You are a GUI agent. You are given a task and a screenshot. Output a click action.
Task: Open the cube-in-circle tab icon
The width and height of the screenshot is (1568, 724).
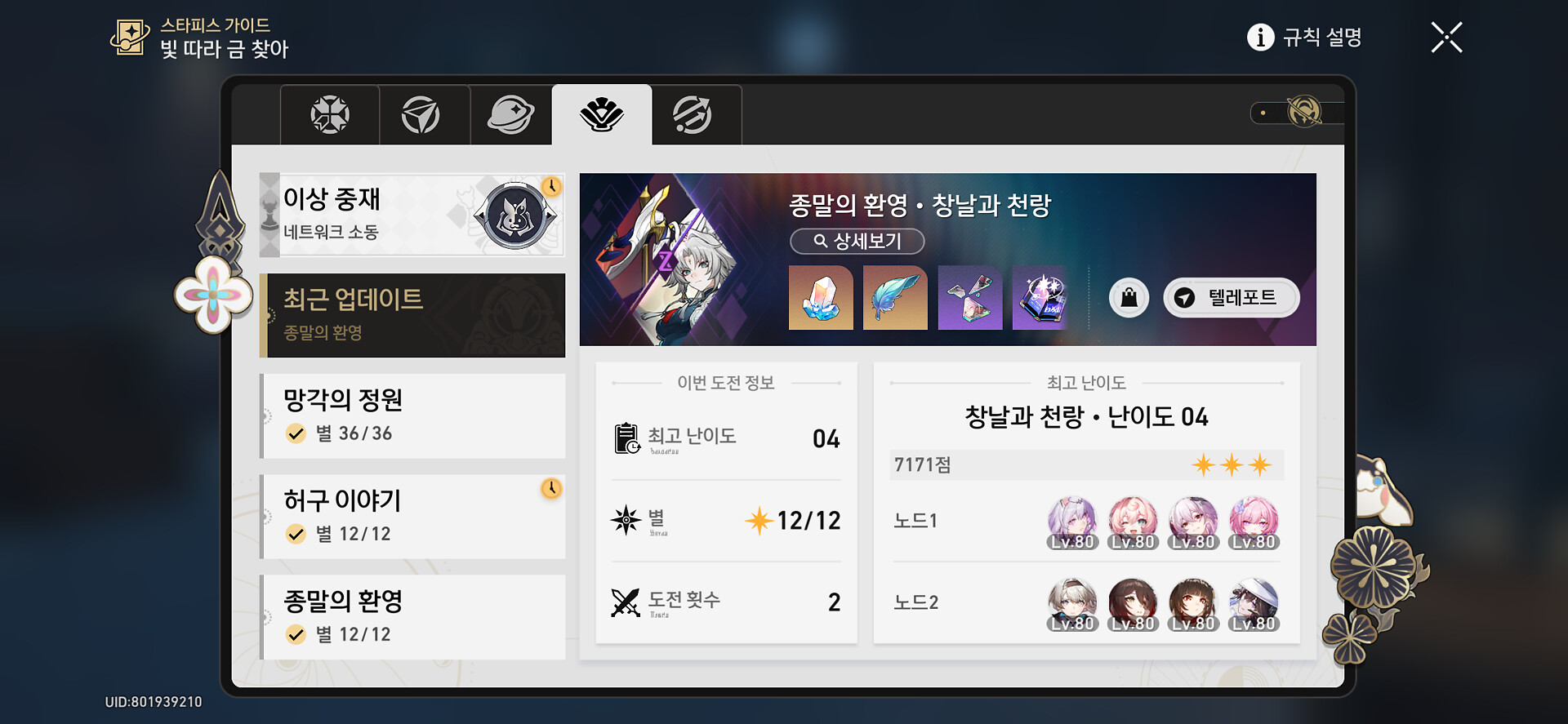coord(421,114)
